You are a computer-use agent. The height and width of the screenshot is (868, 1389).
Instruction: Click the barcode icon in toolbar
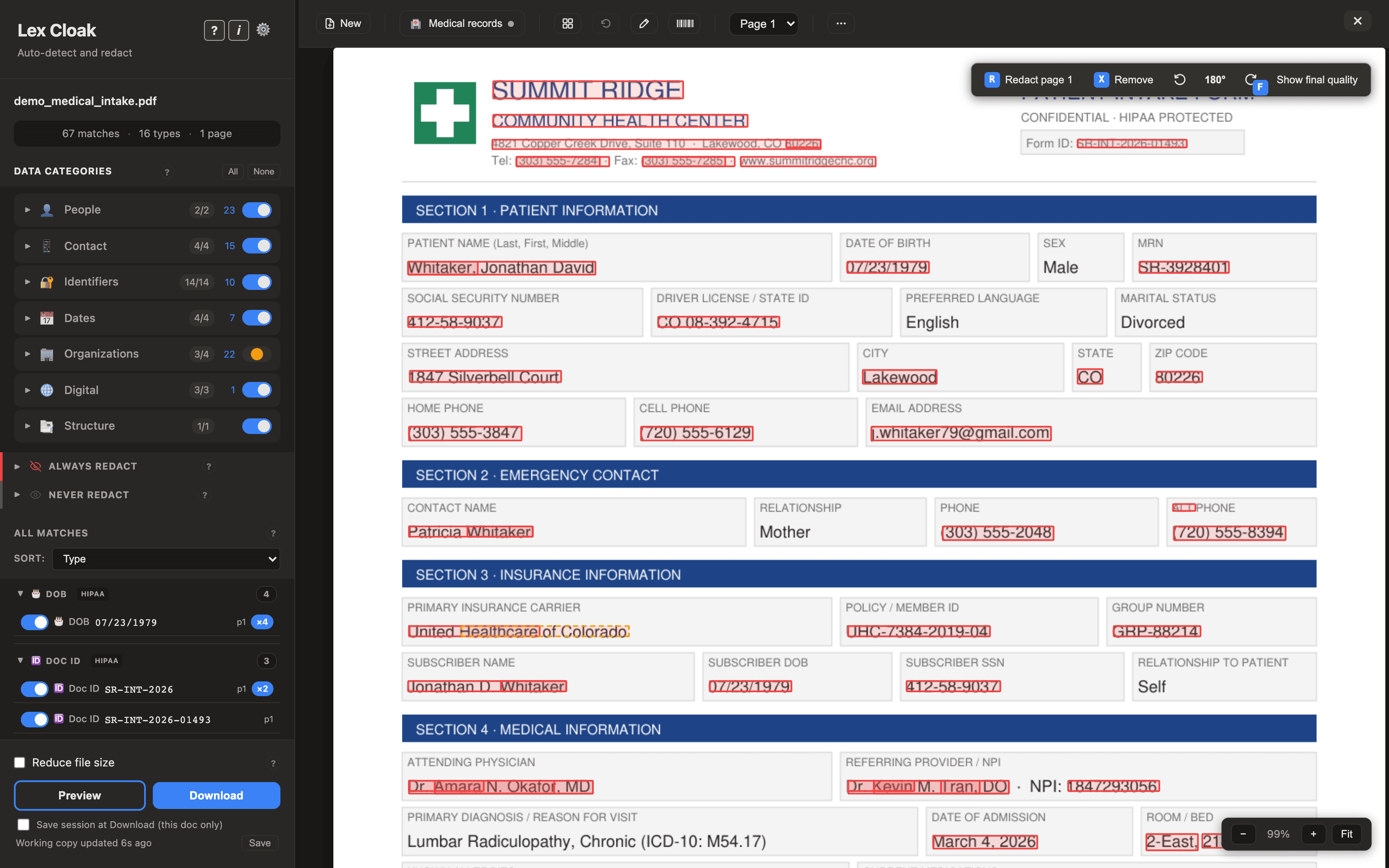[x=685, y=23]
